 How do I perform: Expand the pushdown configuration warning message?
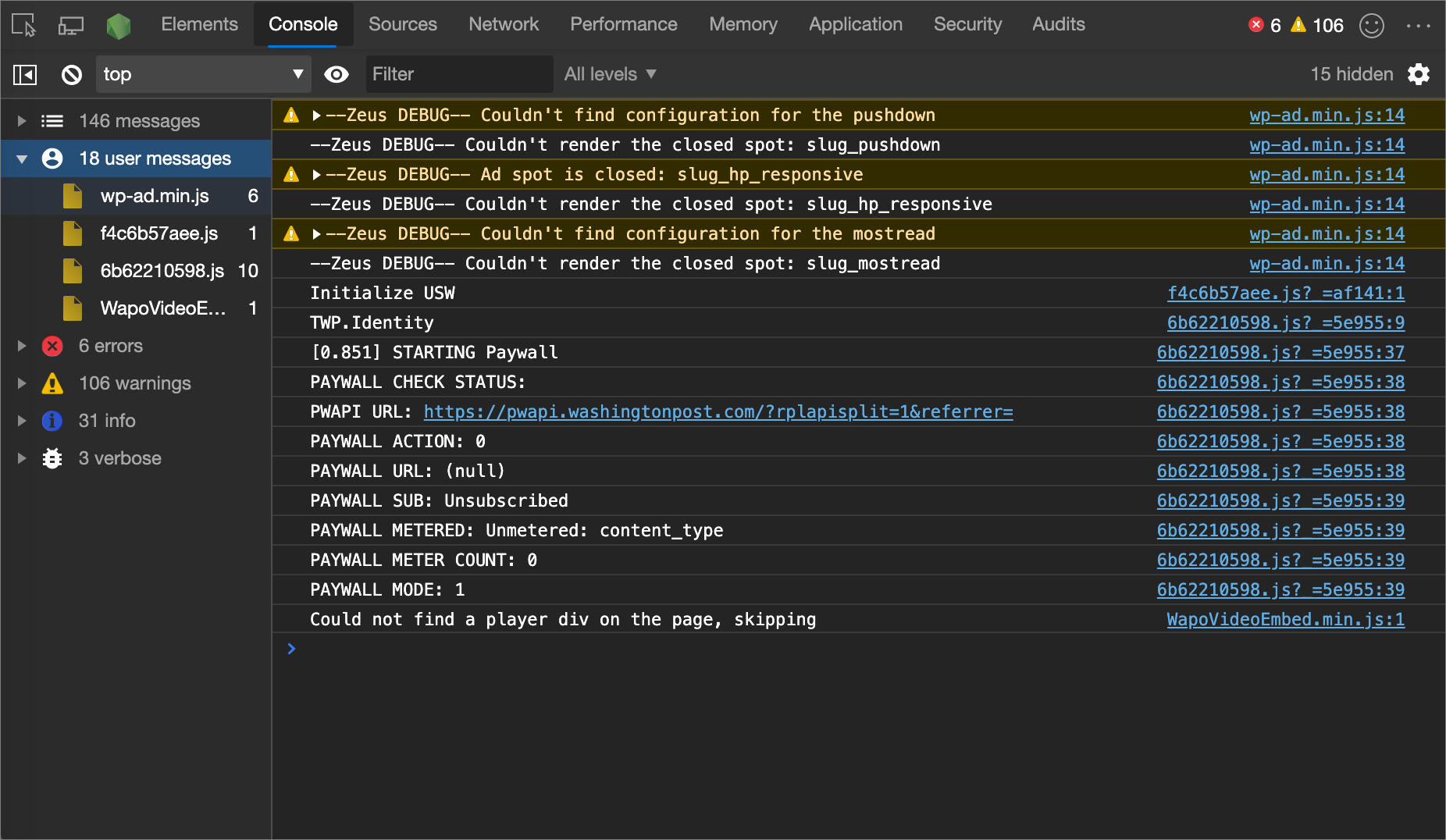tap(316, 116)
